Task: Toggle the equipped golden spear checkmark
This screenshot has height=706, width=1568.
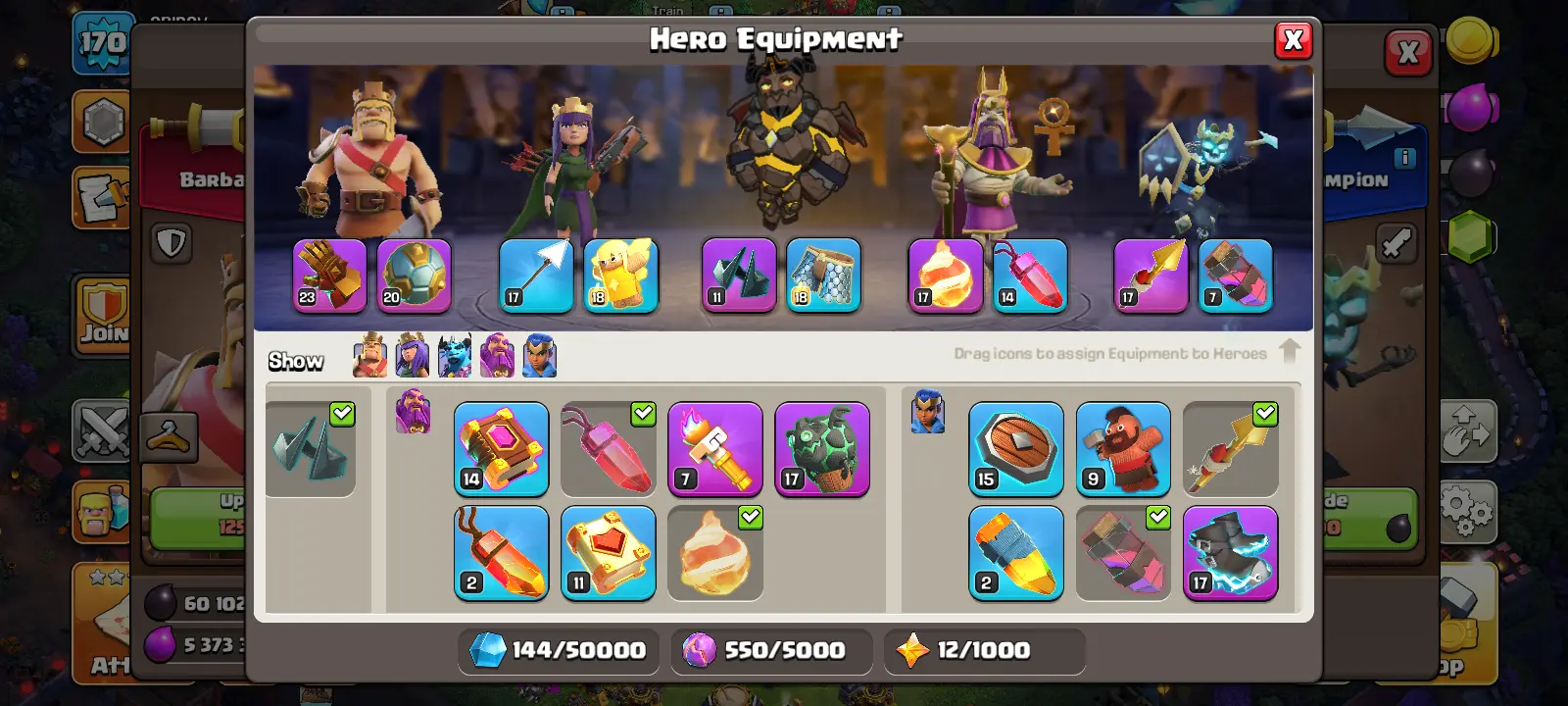Action: point(1265,414)
